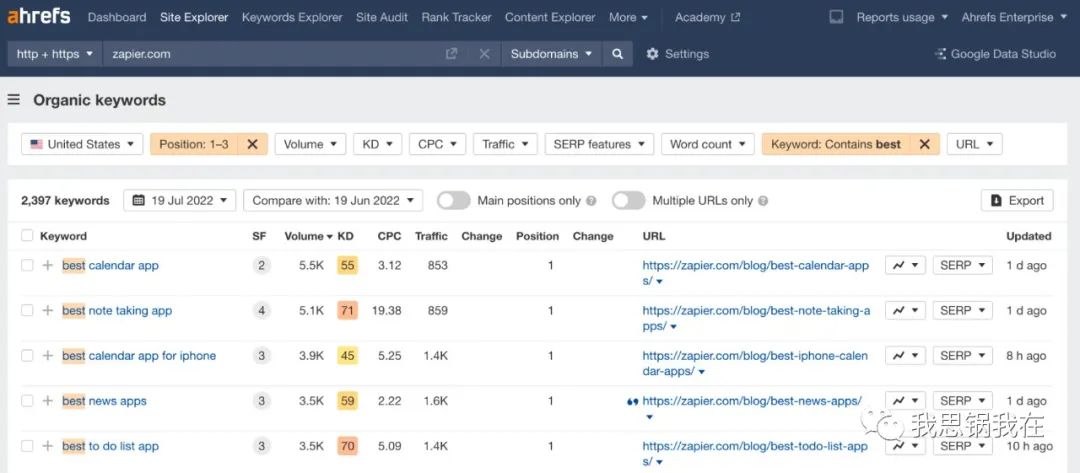Click the Ahrefs logo
The width and height of the screenshot is (1080, 473).
[x=39, y=17]
